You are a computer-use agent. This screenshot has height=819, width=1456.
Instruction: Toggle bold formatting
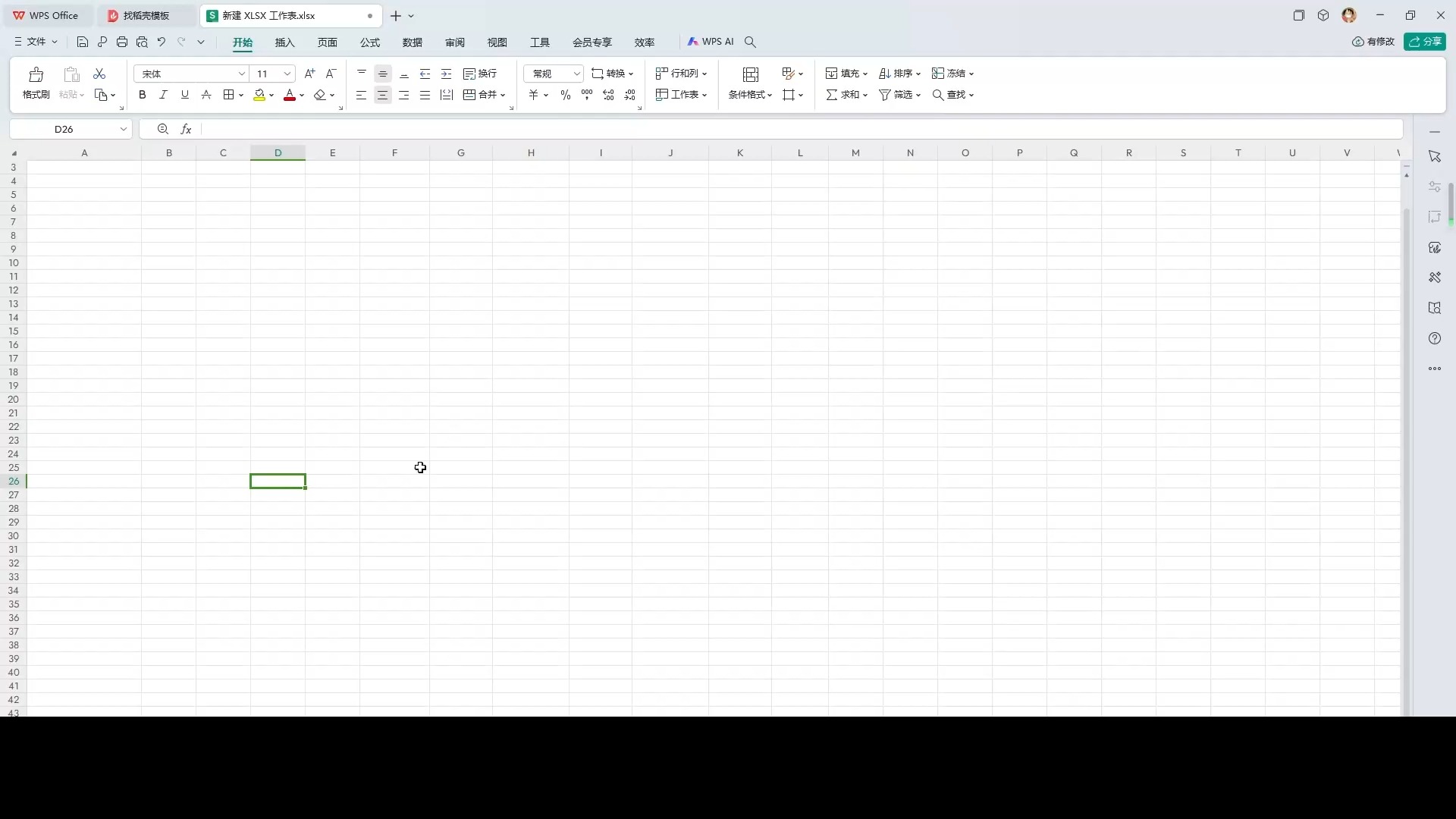click(x=142, y=95)
